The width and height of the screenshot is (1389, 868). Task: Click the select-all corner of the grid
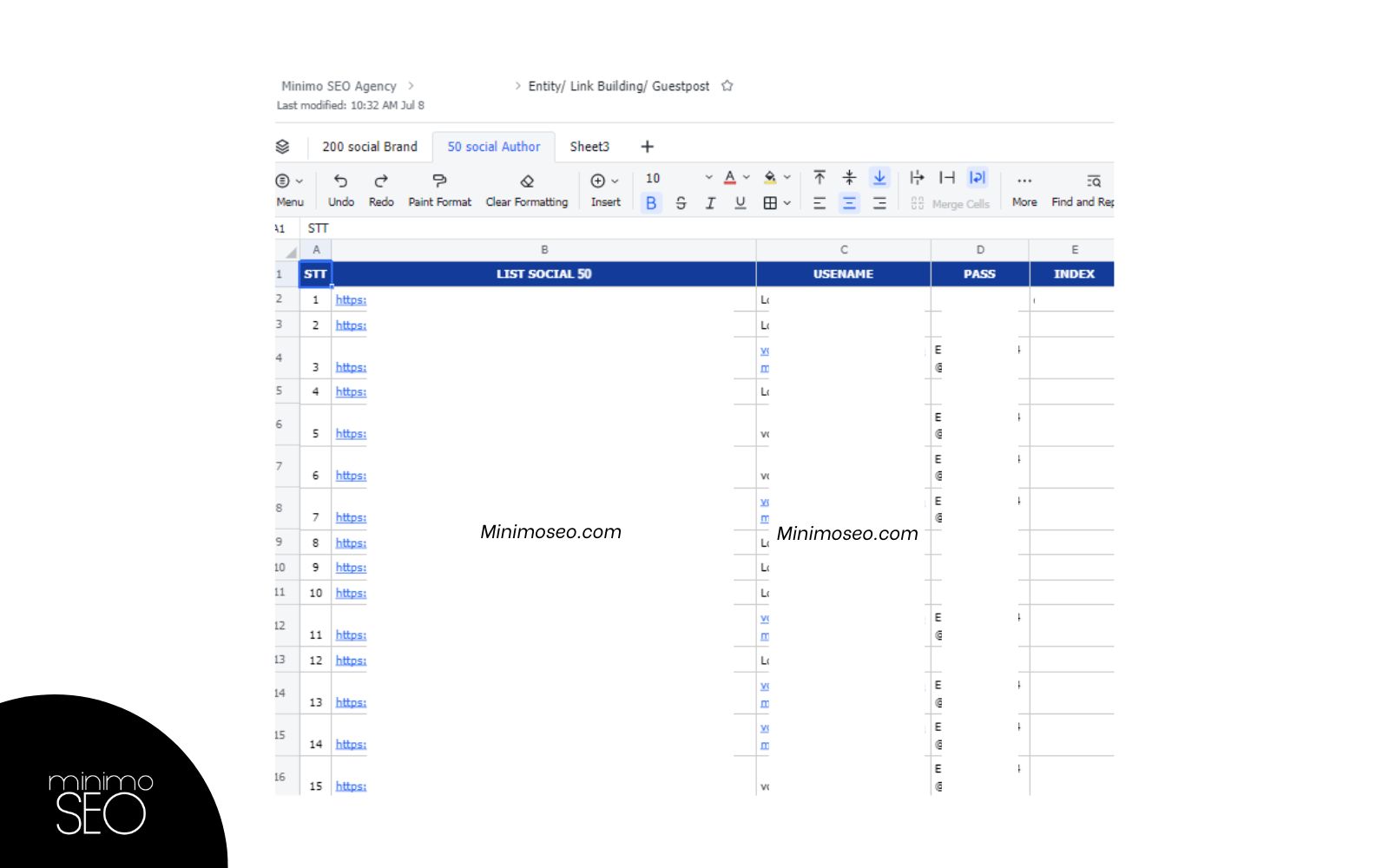(287, 250)
